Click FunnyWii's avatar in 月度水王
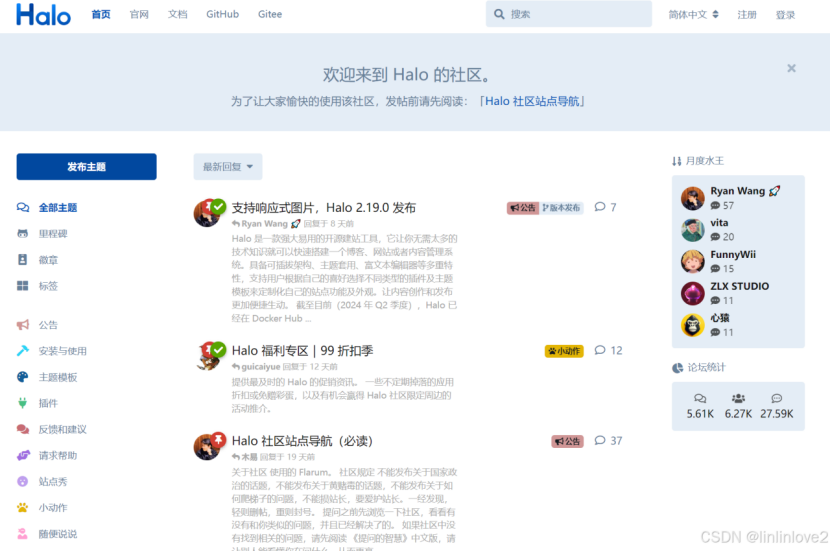 [692, 261]
